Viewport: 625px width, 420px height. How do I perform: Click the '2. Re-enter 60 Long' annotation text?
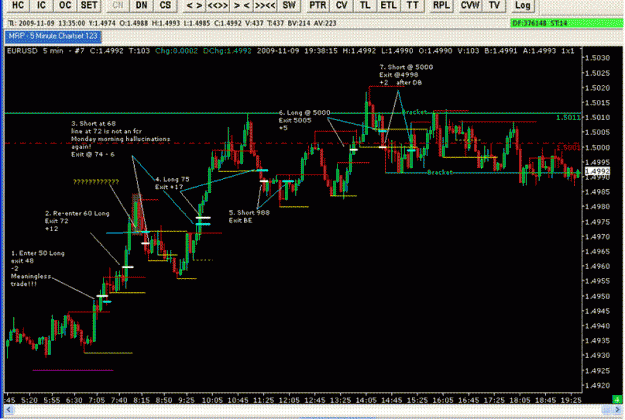(77, 214)
